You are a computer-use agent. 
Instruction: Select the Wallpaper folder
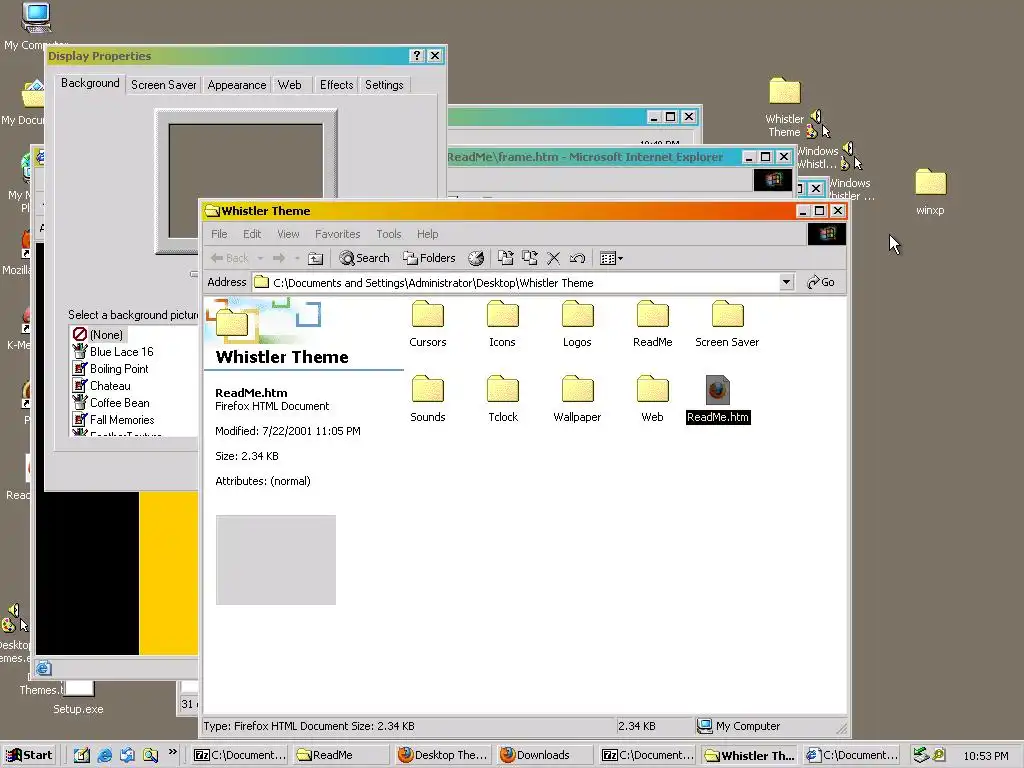(577, 399)
